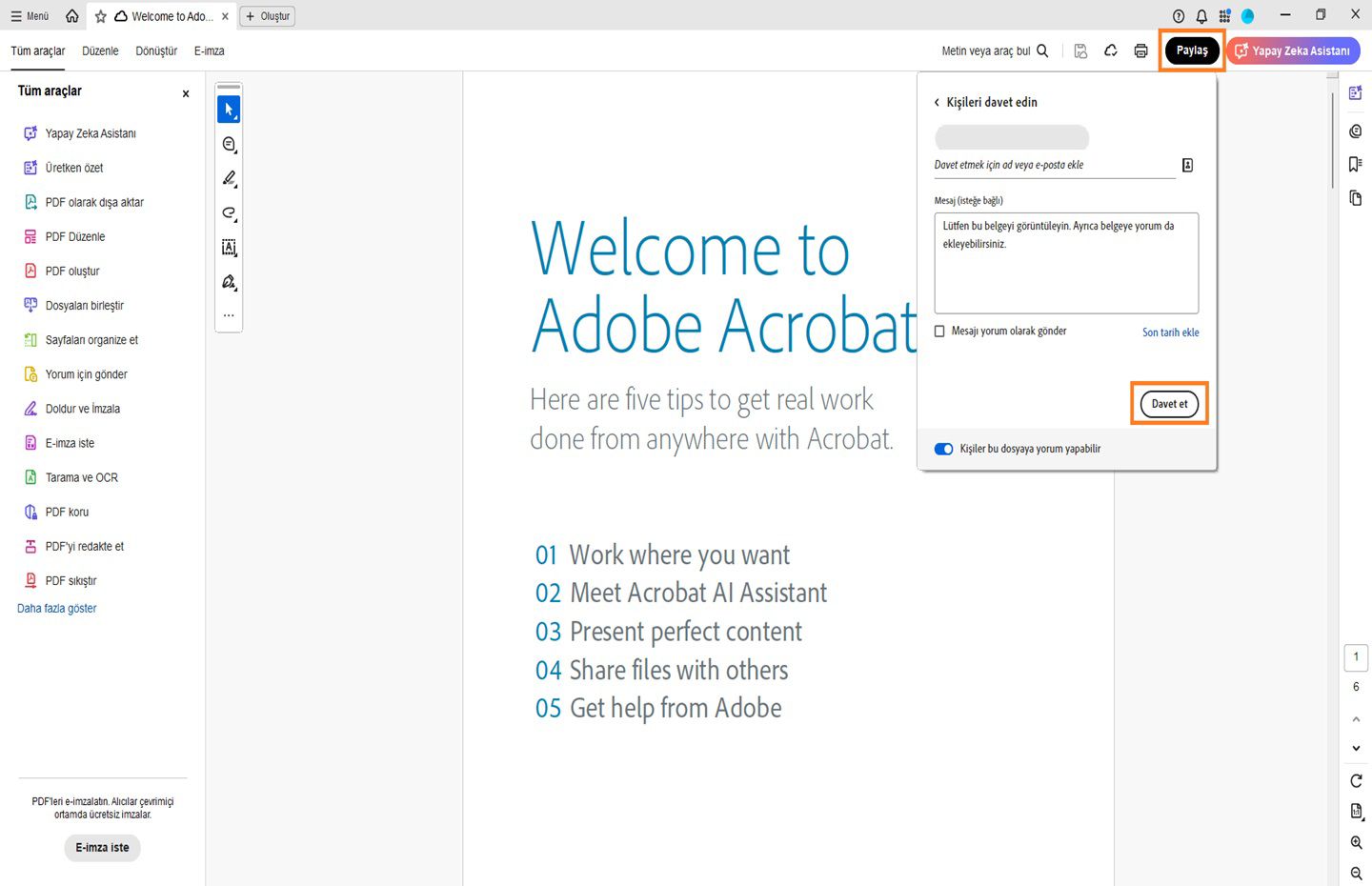Click the Davet et button
Viewport: 1372px width, 886px height.
(1169, 404)
